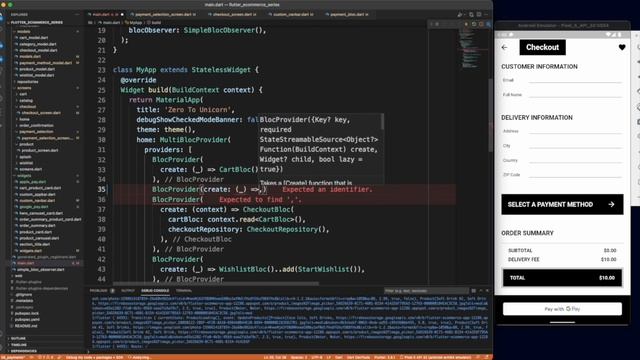Open the Terminal panel tab

coord(184,291)
